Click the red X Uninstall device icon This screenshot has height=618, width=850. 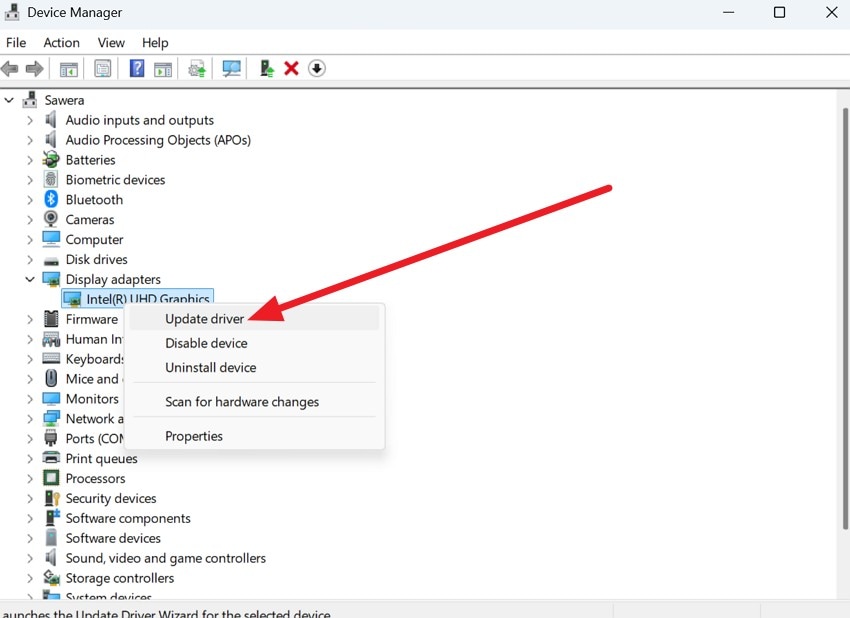pos(291,68)
